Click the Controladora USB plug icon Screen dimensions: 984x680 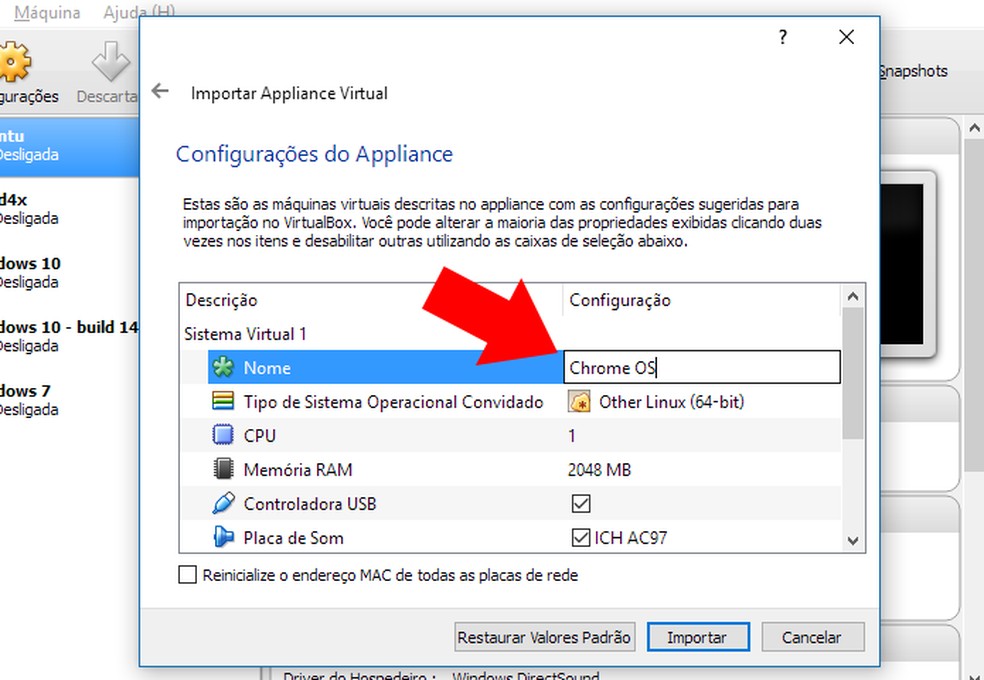click(x=223, y=503)
